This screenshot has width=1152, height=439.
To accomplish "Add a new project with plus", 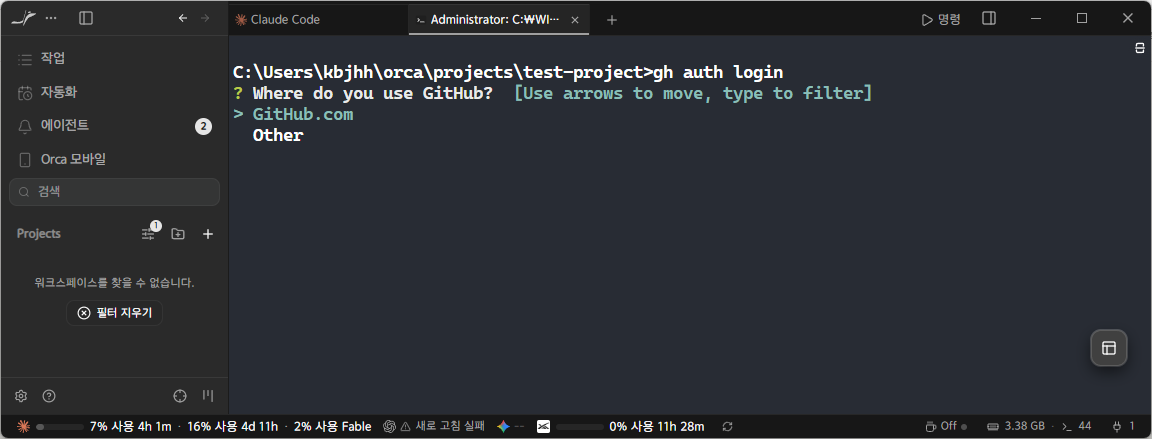I will [208, 233].
